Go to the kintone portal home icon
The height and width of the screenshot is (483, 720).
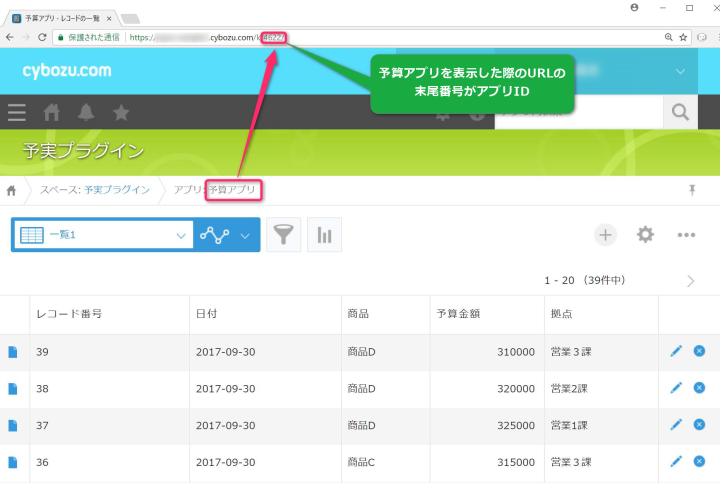[x=52, y=112]
